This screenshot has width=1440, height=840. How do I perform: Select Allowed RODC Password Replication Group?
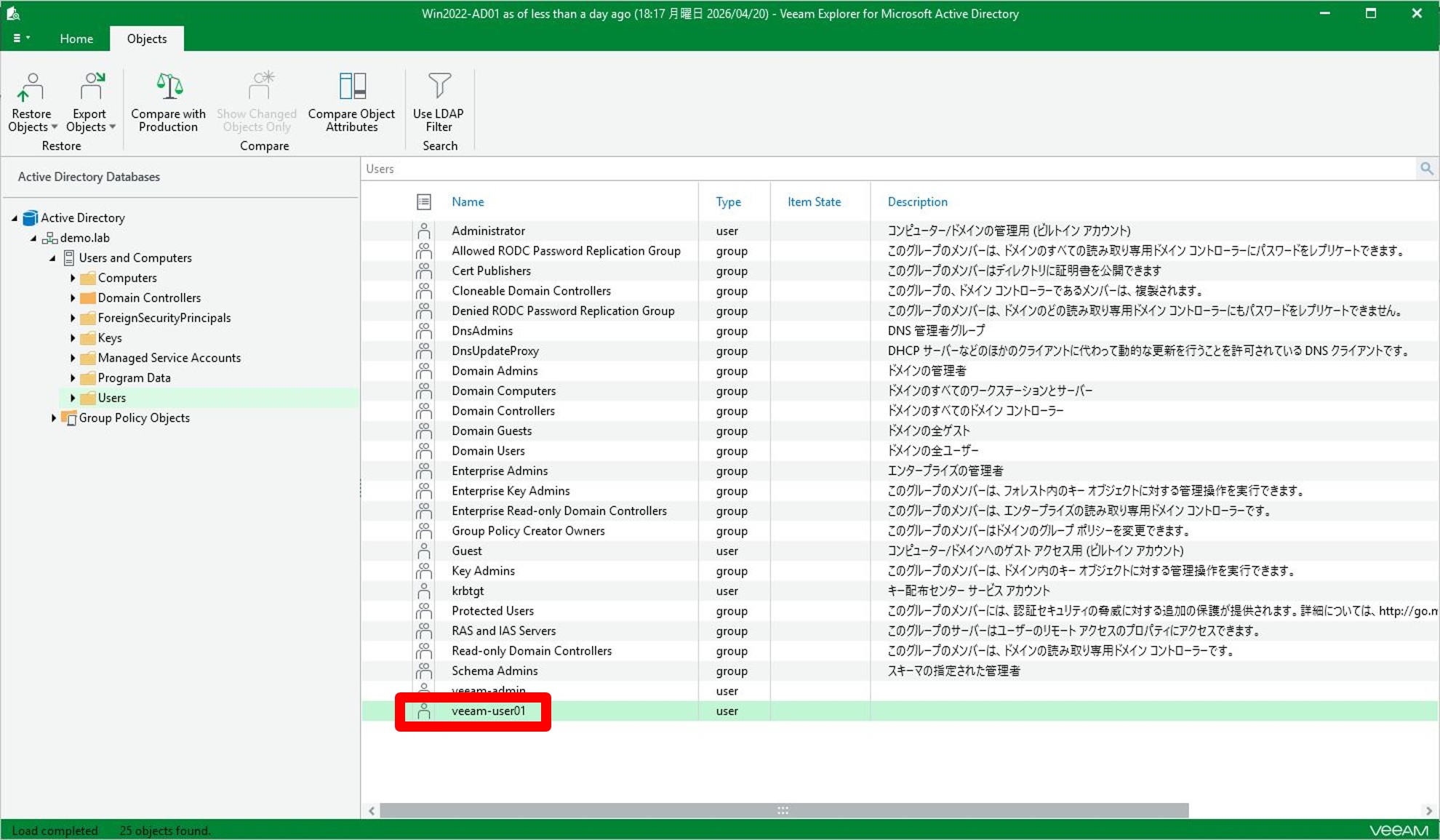900,251
